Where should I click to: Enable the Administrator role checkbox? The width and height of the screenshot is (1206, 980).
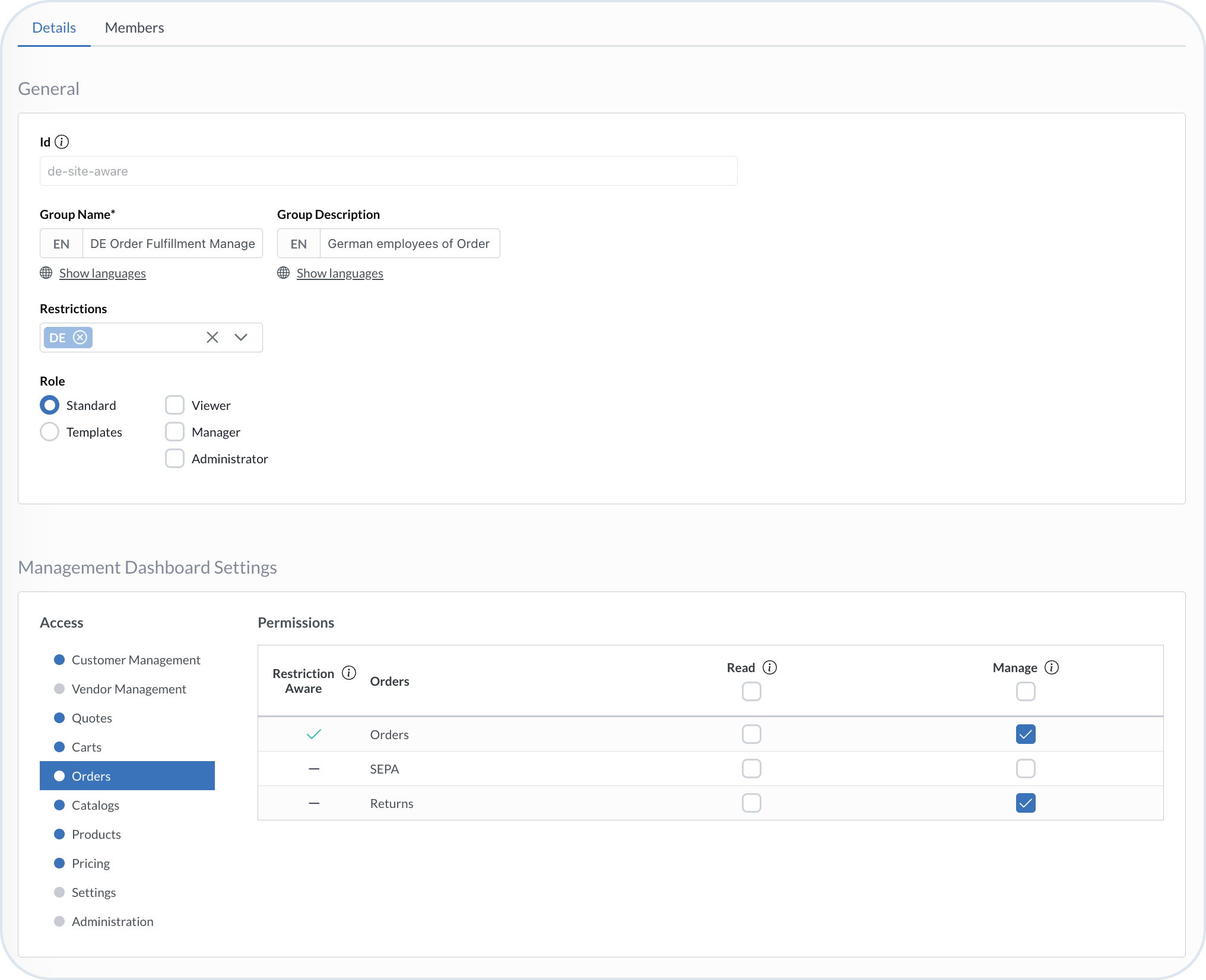(x=174, y=459)
